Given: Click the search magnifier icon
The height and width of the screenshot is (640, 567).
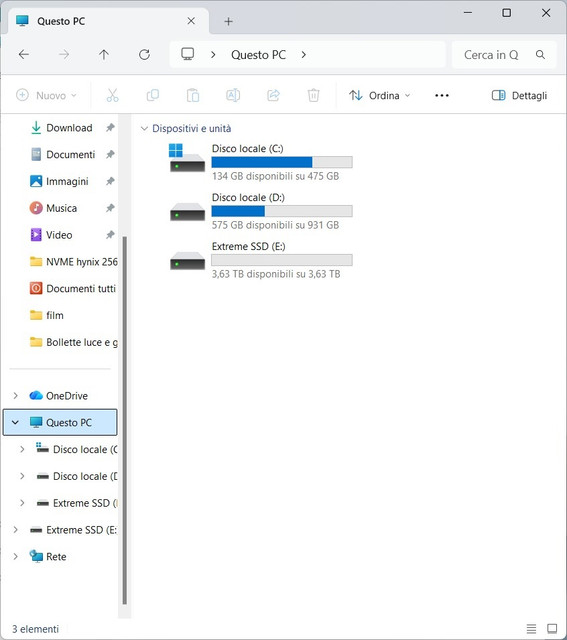Looking at the screenshot, I should click(x=540, y=55).
